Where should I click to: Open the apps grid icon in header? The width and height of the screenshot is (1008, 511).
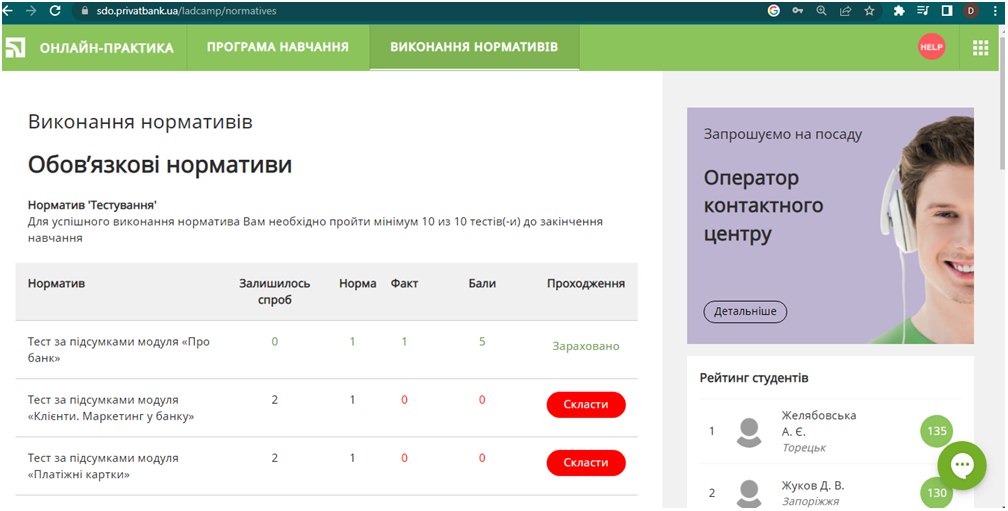click(x=980, y=48)
